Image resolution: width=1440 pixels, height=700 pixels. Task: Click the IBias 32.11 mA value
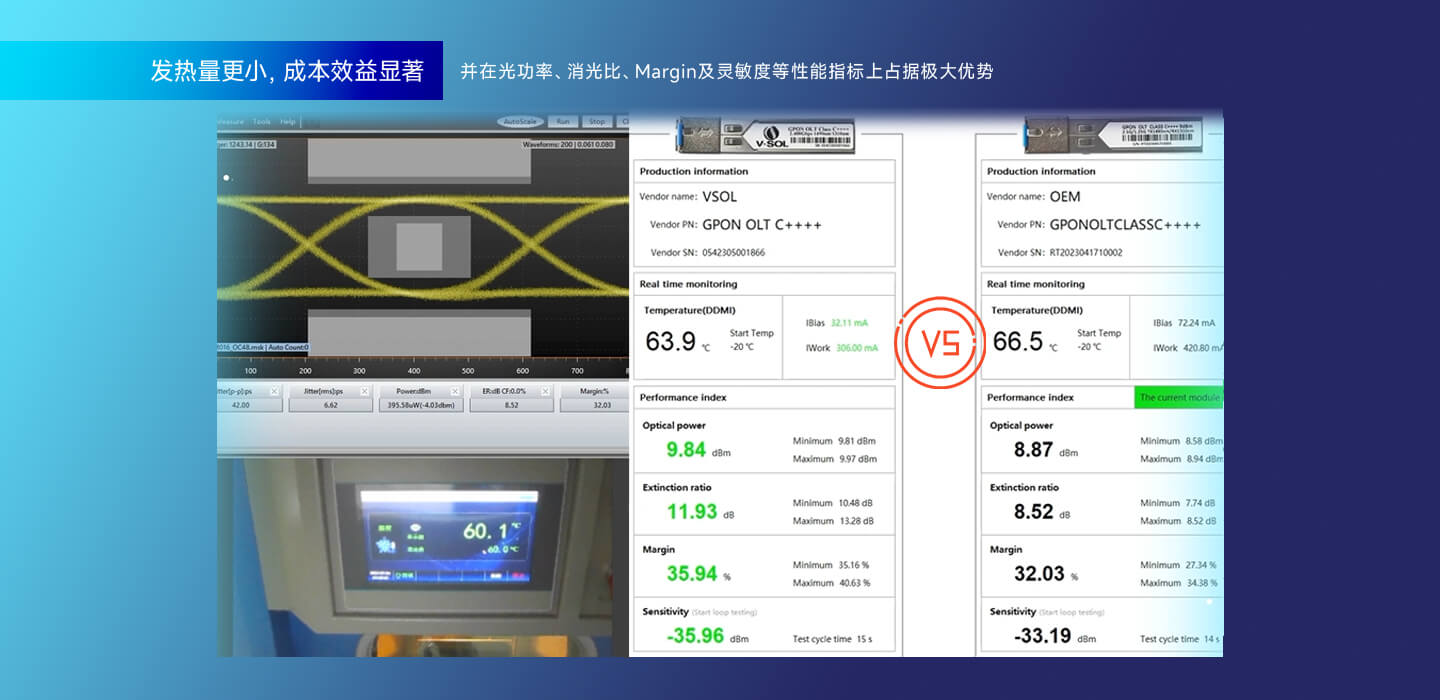point(849,323)
